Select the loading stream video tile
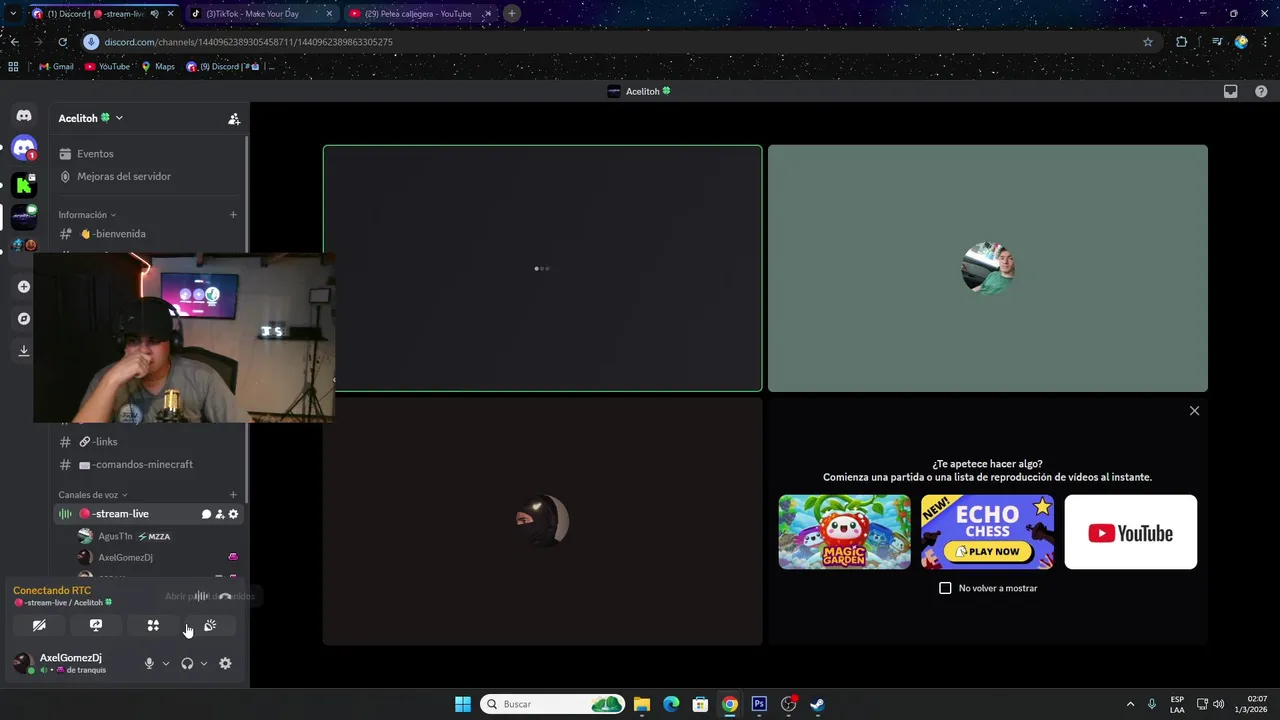Viewport: 1280px width, 720px height. [542, 268]
